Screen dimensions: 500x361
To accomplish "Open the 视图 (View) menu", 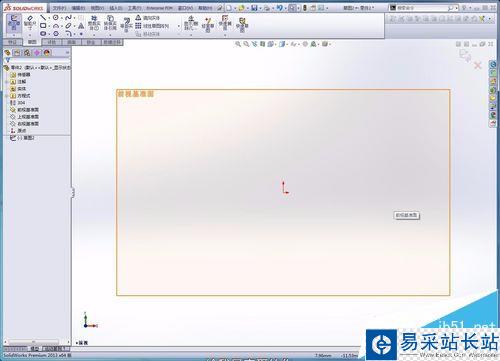I will 97,7.
